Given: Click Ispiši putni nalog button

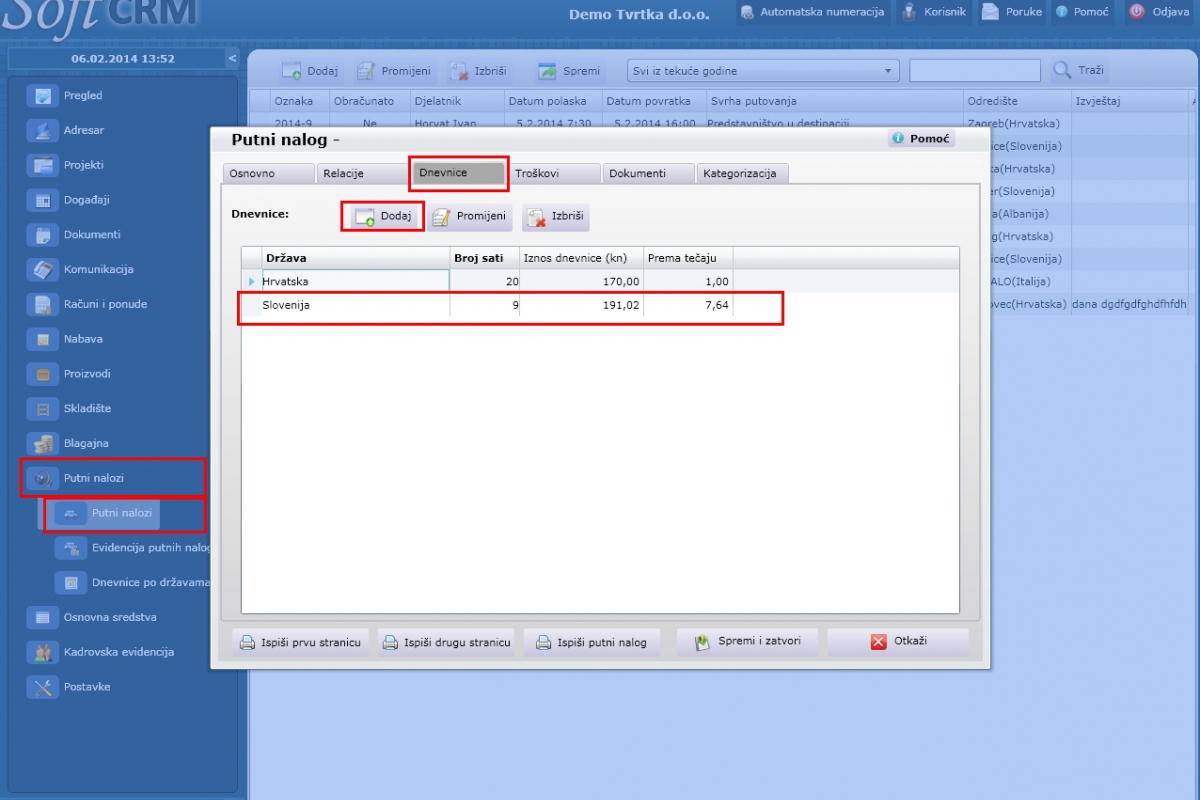Looking at the screenshot, I should (x=593, y=642).
